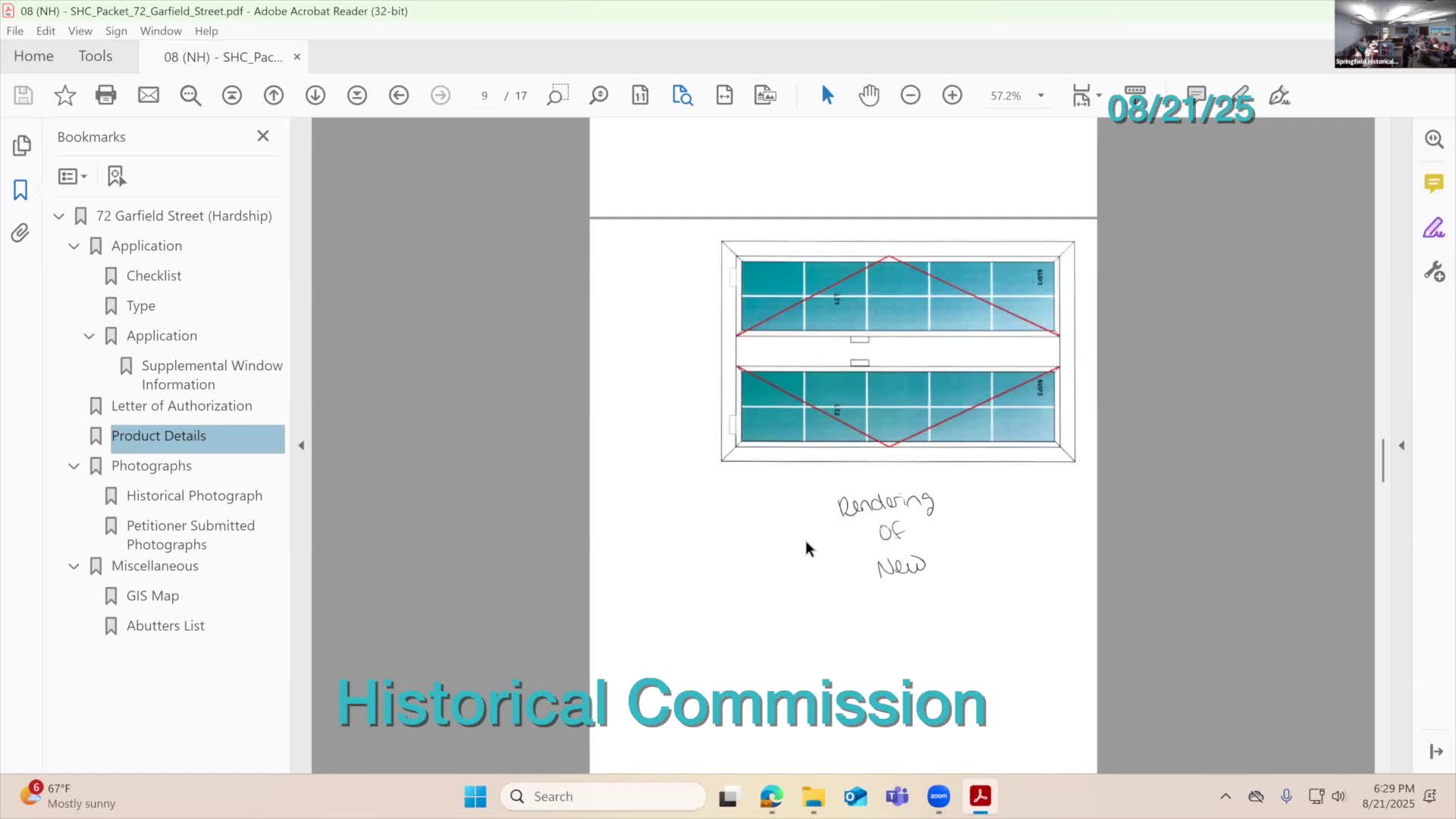Image resolution: width=1456 pixels, height=819 pixels.
Task: Open the Bookmarks options menu
Action: click(x=71, y=175)
